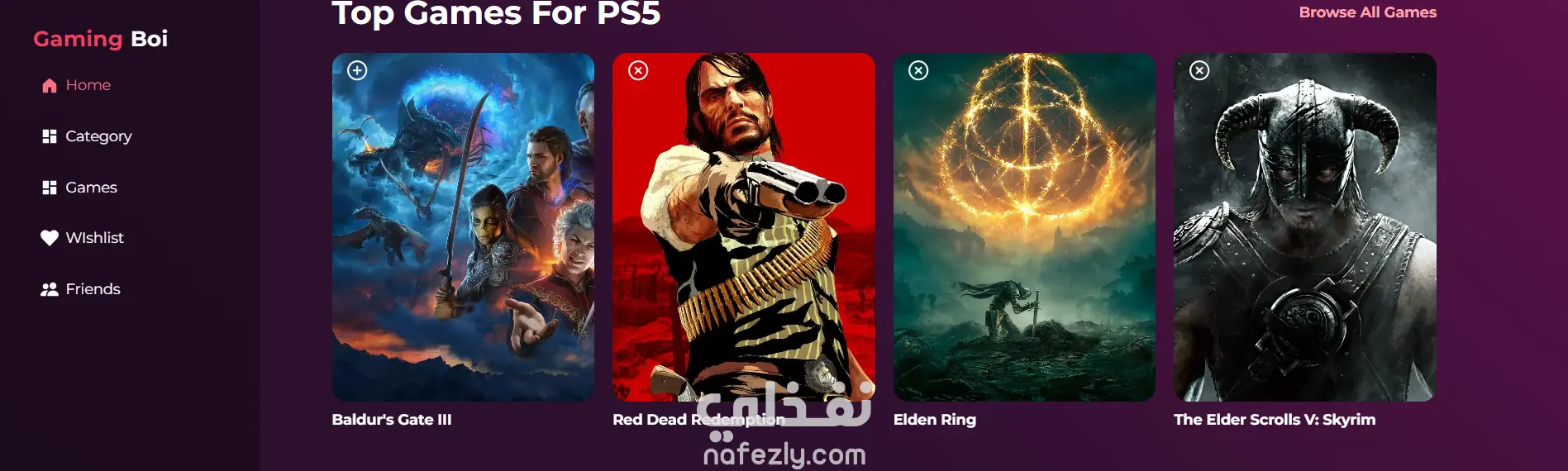The width and height of the screenshot is (1568, 471).
Task: Add Baldur's Gate III with plus icon
Action: click(x=357, y=70)
